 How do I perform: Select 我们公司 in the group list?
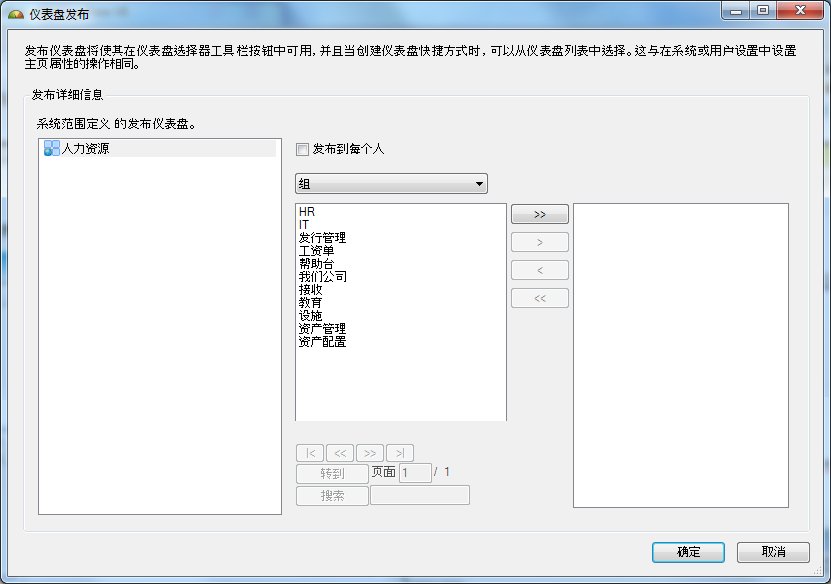(323, 277)
